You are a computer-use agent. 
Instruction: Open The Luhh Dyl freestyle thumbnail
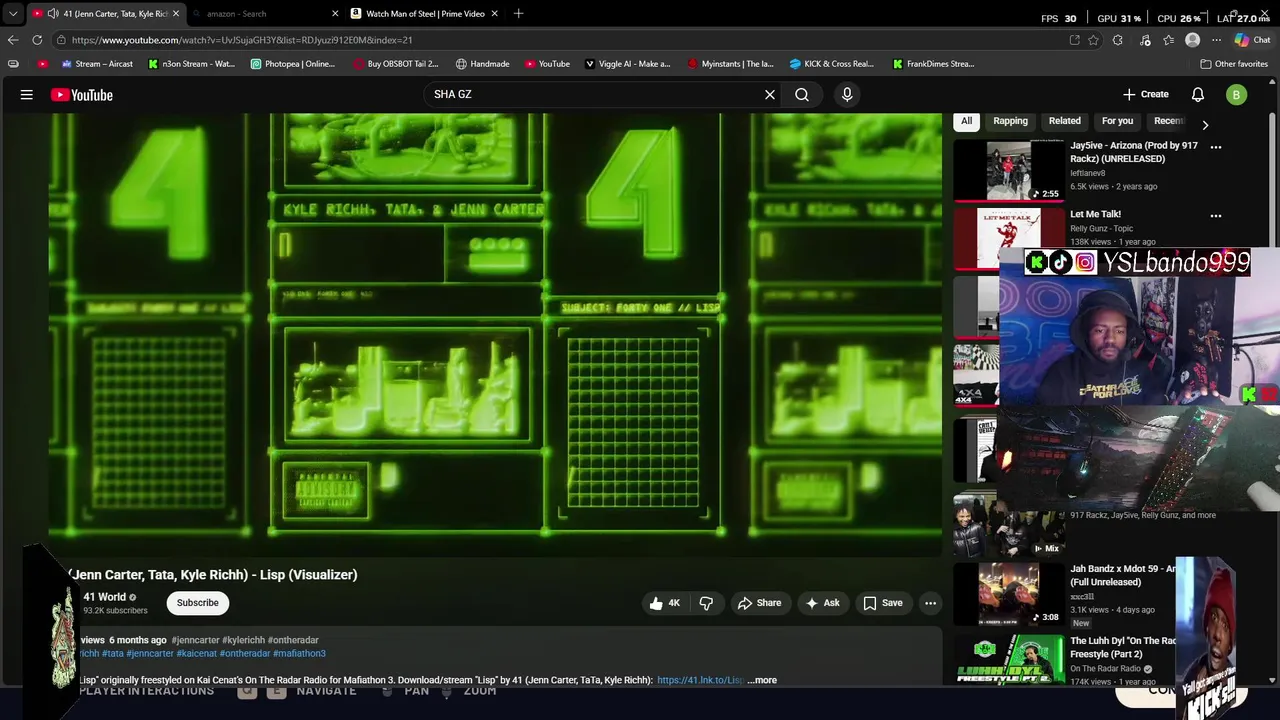click(1010, 659)
